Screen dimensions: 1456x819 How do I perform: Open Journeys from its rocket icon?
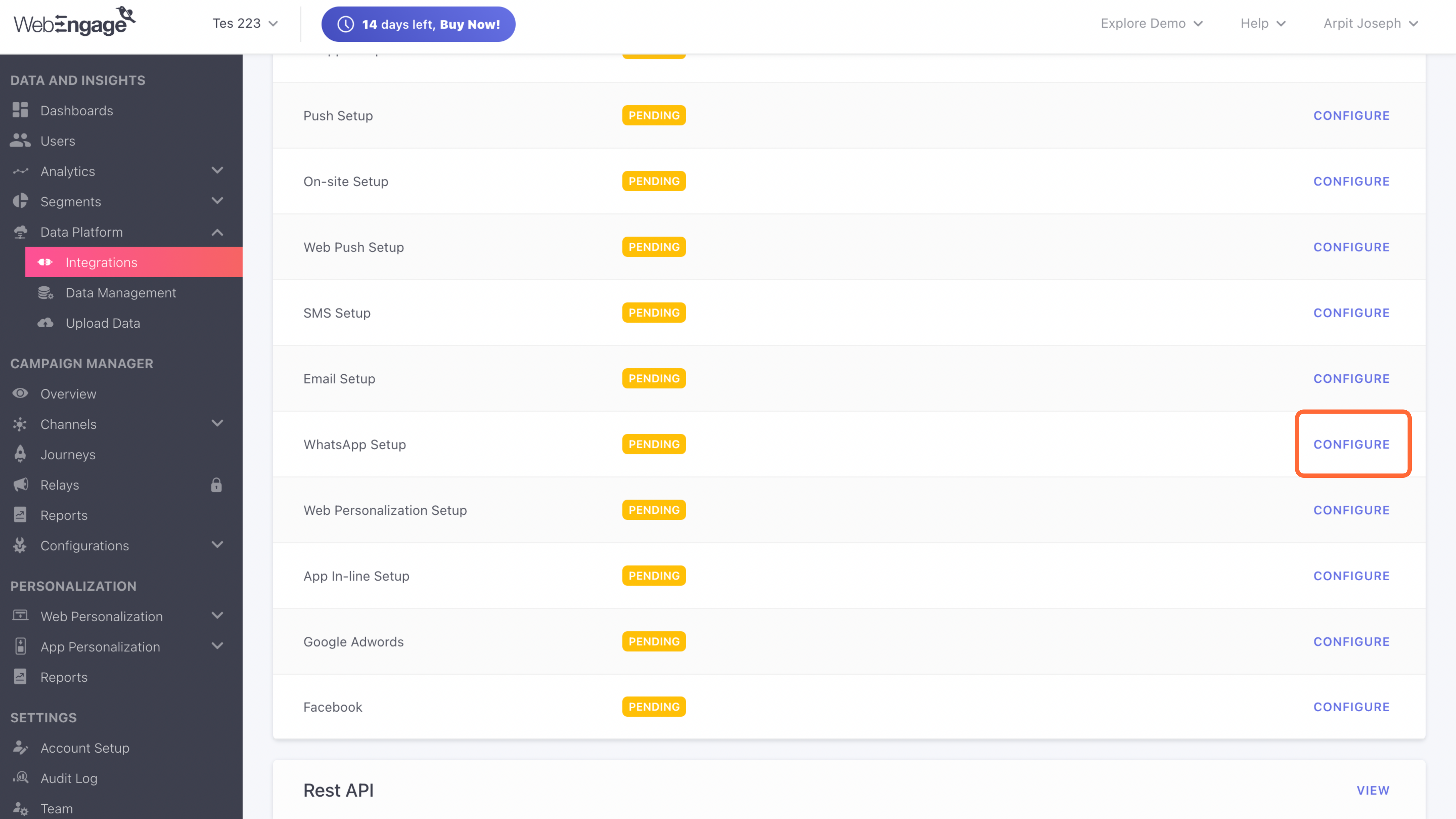pyautogui.click(x=20, y=454)
